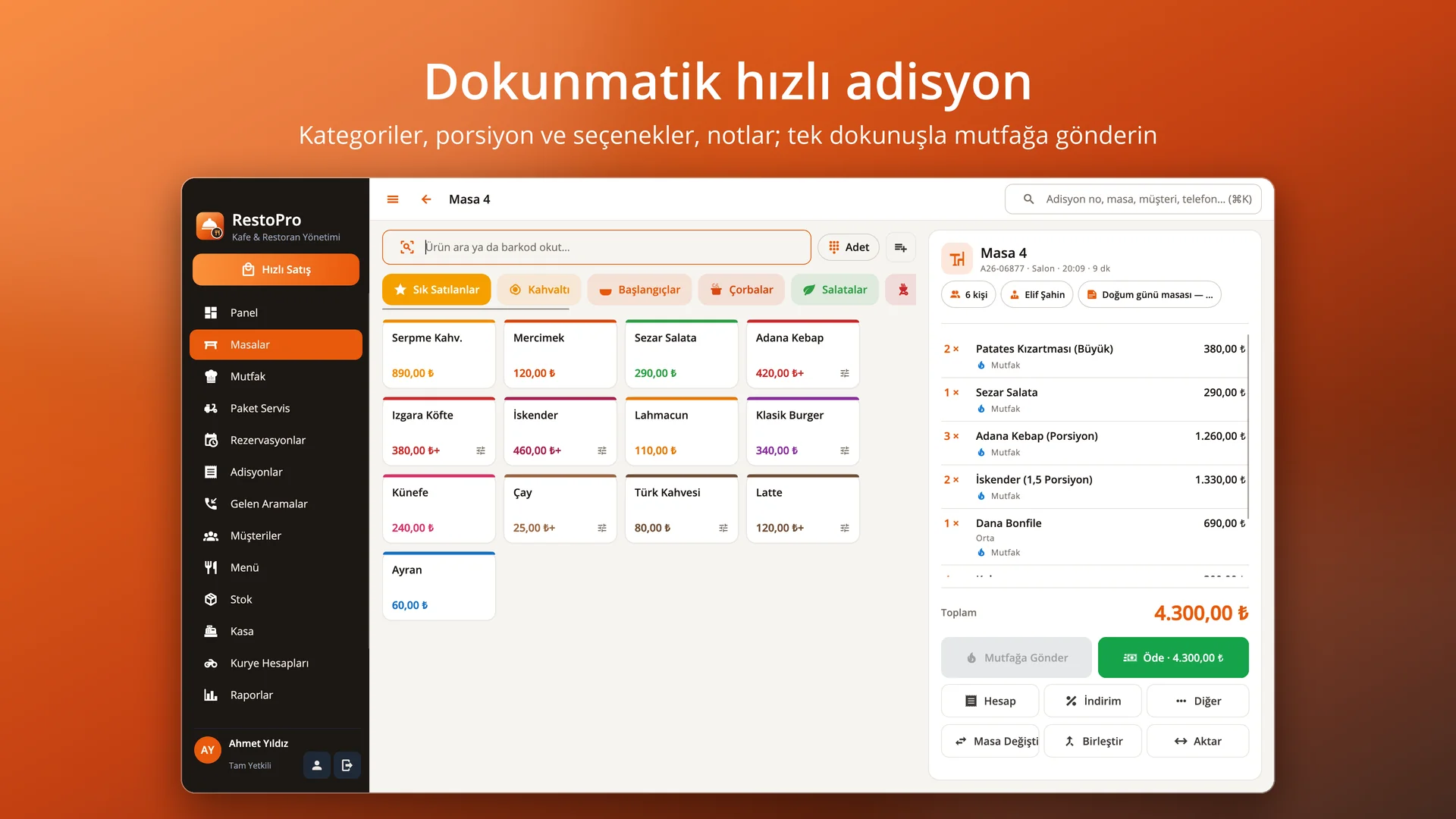Click the Hızlı Satış button
This screenshot has height=819, width=1456.
click(276, 269)
